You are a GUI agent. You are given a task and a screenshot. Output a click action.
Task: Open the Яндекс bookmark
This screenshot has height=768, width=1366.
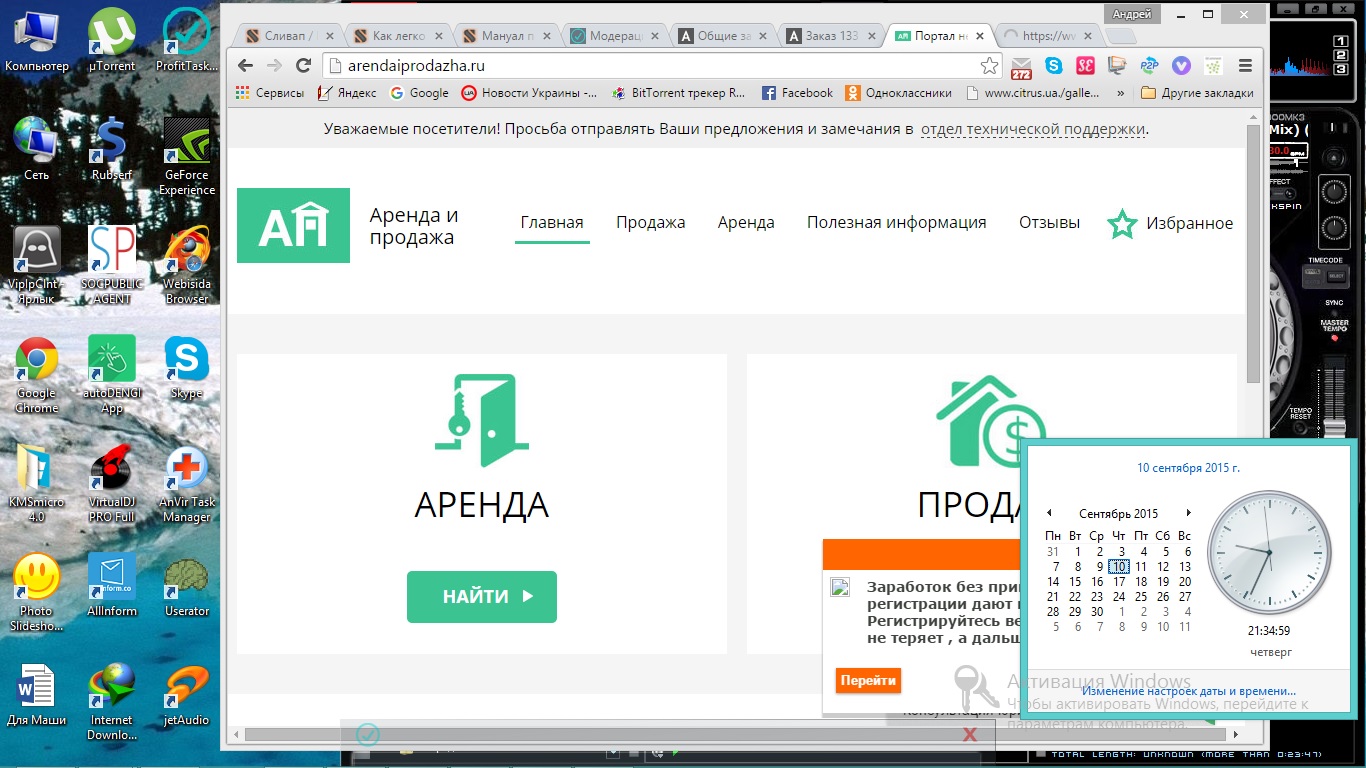(346, 93)
